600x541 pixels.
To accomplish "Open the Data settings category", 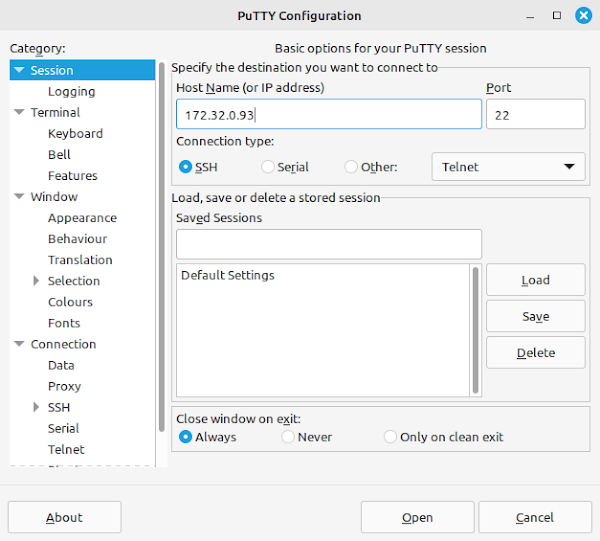I will point(61,365).
